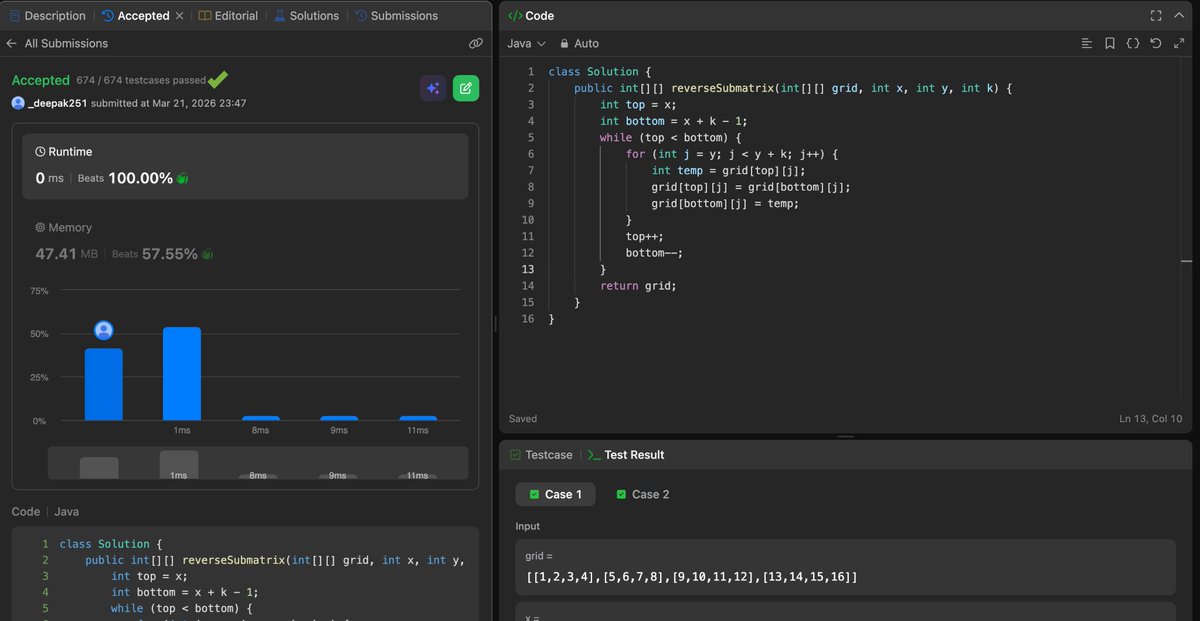
Task: Click the Solutions tab flask icon
Action: pyautogui.click(x=280, y=16)
